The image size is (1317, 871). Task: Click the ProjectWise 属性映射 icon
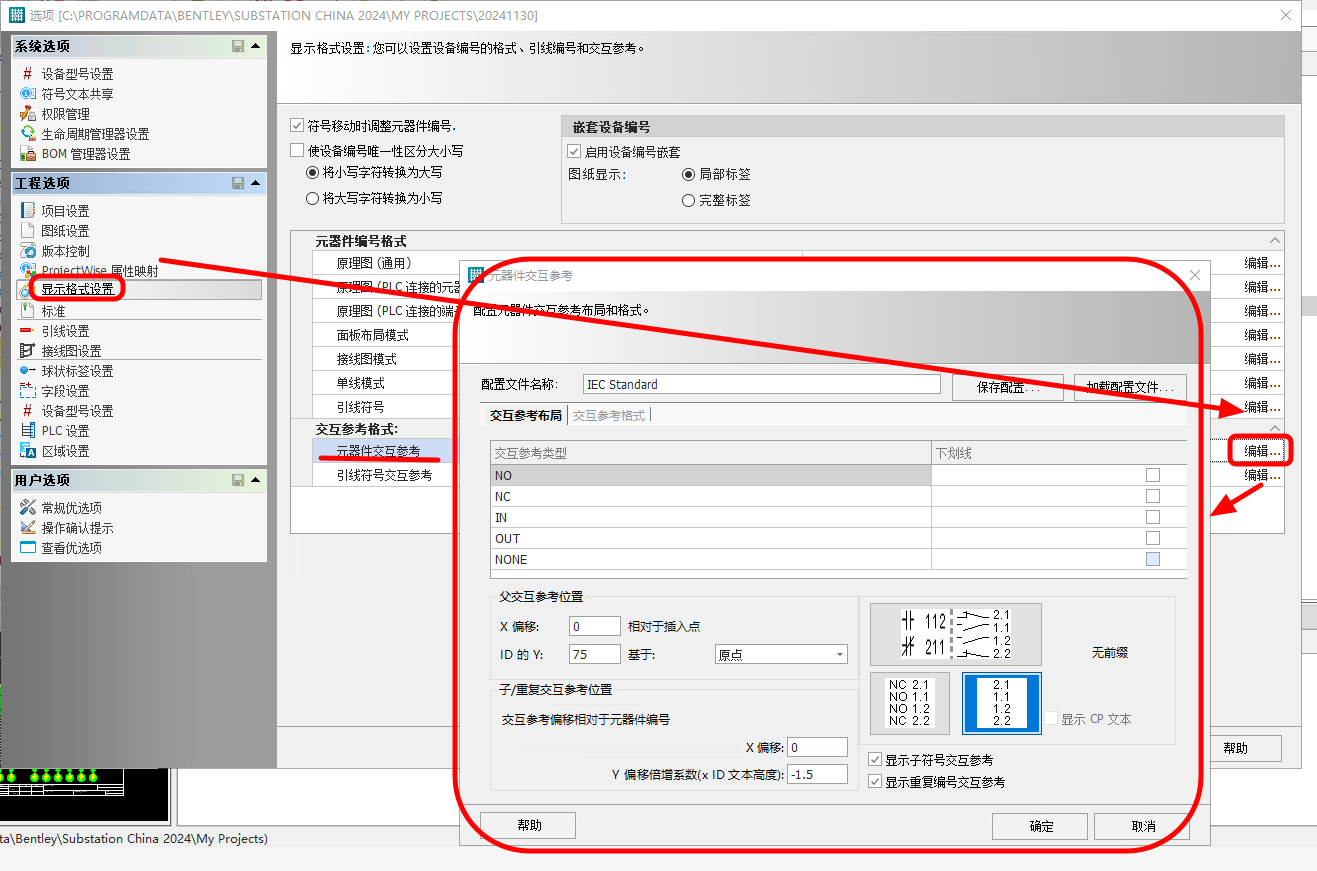[x=28, y=271]
